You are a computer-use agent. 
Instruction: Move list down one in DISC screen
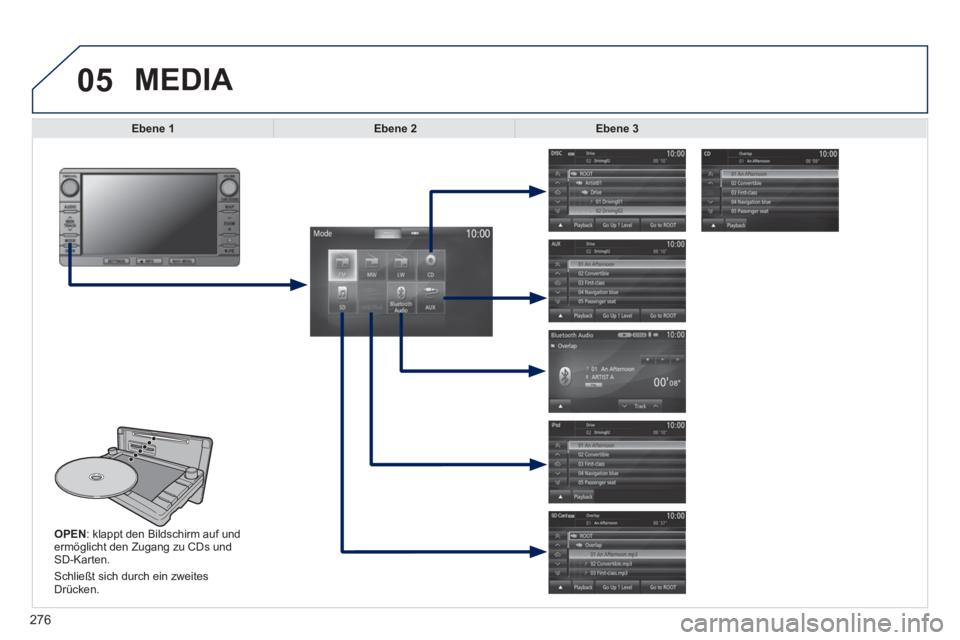(557, 201)
